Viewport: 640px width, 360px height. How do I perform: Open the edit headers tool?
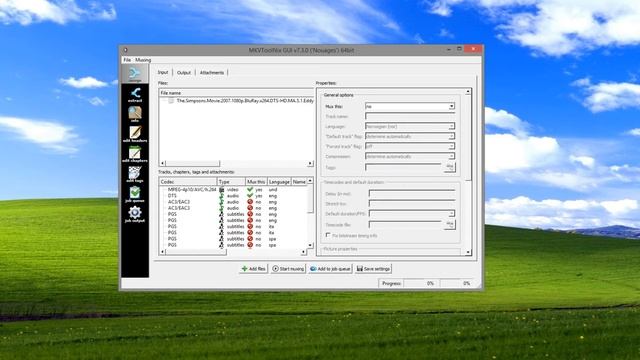135,134
